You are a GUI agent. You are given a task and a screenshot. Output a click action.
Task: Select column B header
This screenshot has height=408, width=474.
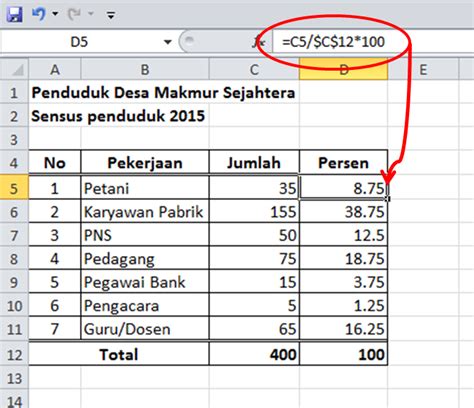click(145, 70)
